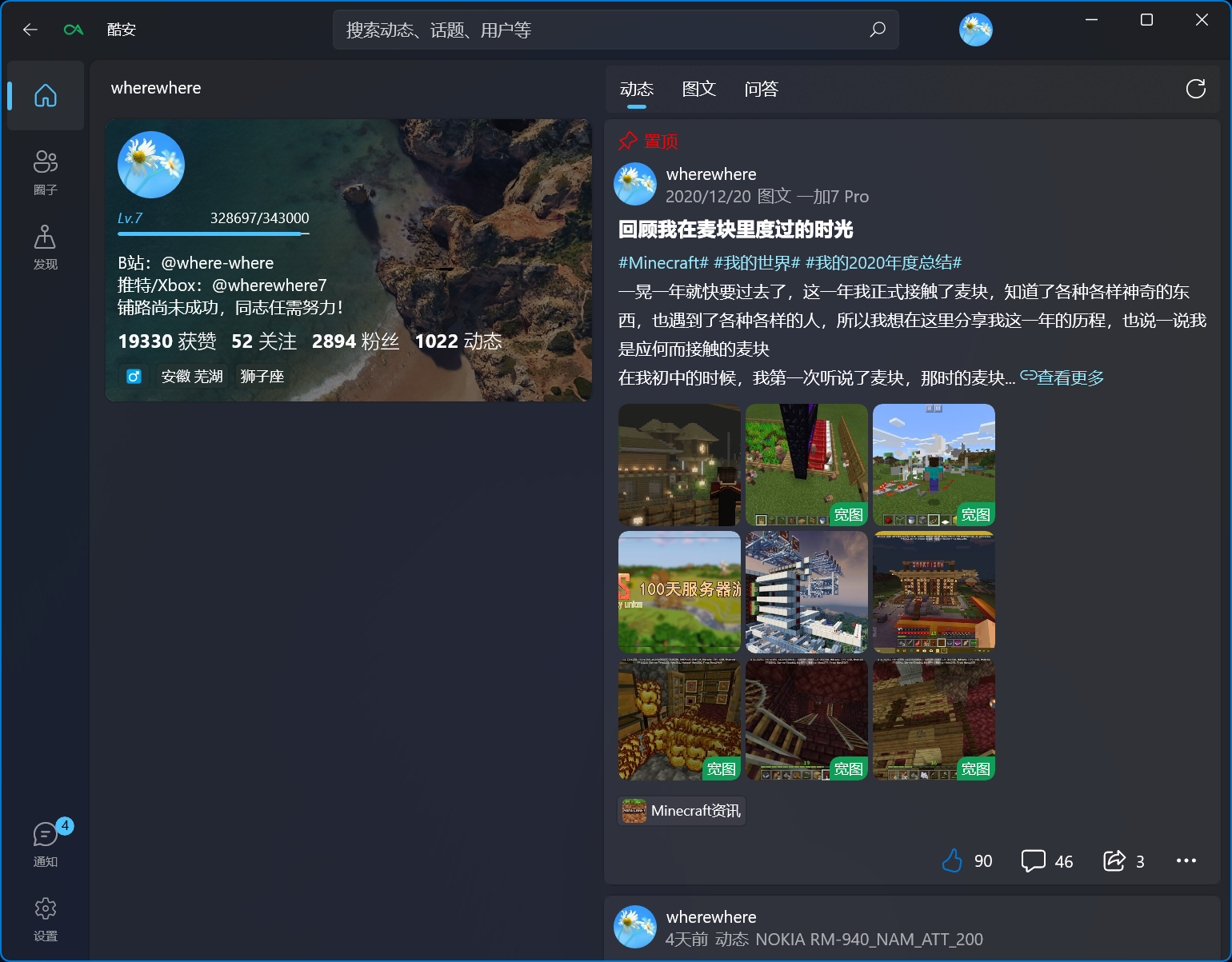Click the male gender icon badge
The height and width of the screenshot is (962, 1232).
click(x=134, y=376)
